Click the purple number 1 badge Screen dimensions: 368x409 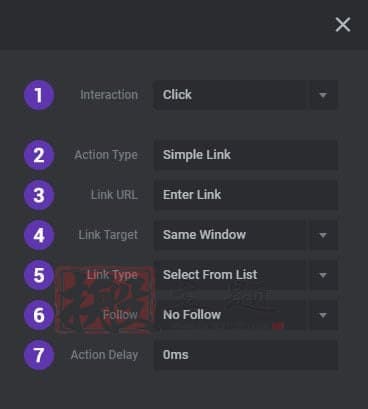click(x=39, y=95)
